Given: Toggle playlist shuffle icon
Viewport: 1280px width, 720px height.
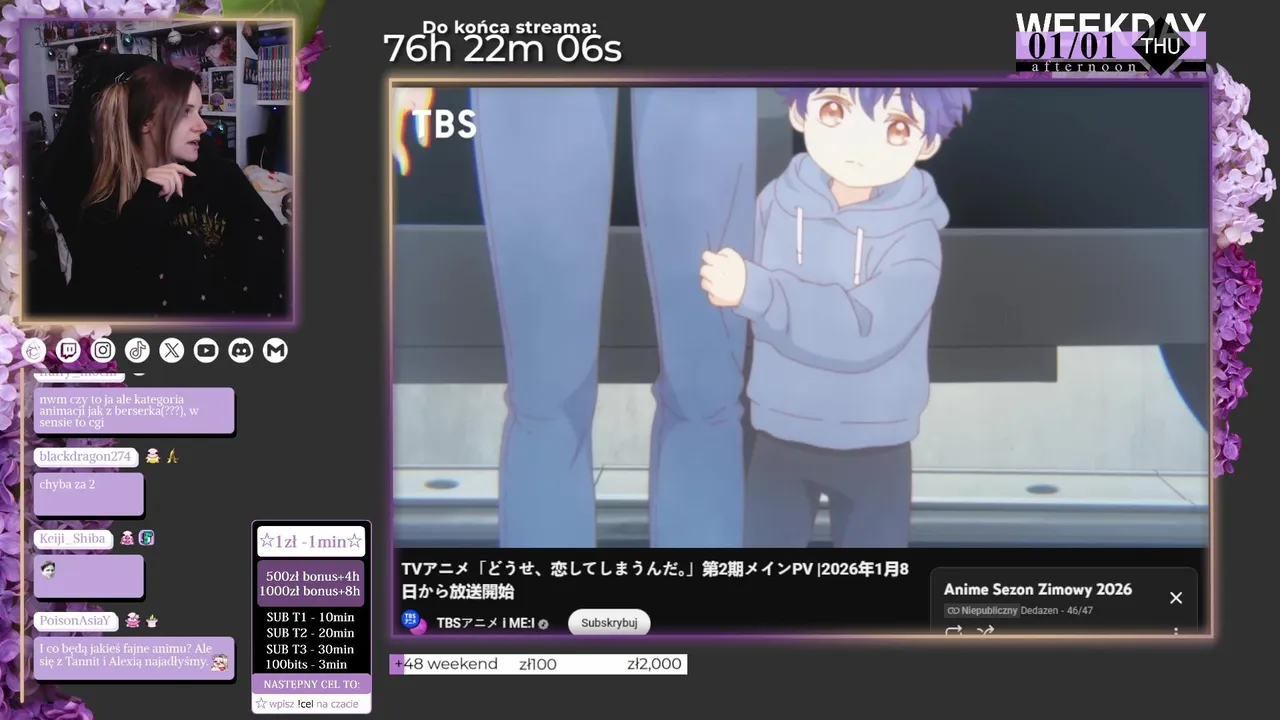Looking at the screenshot, I should 985,631.
